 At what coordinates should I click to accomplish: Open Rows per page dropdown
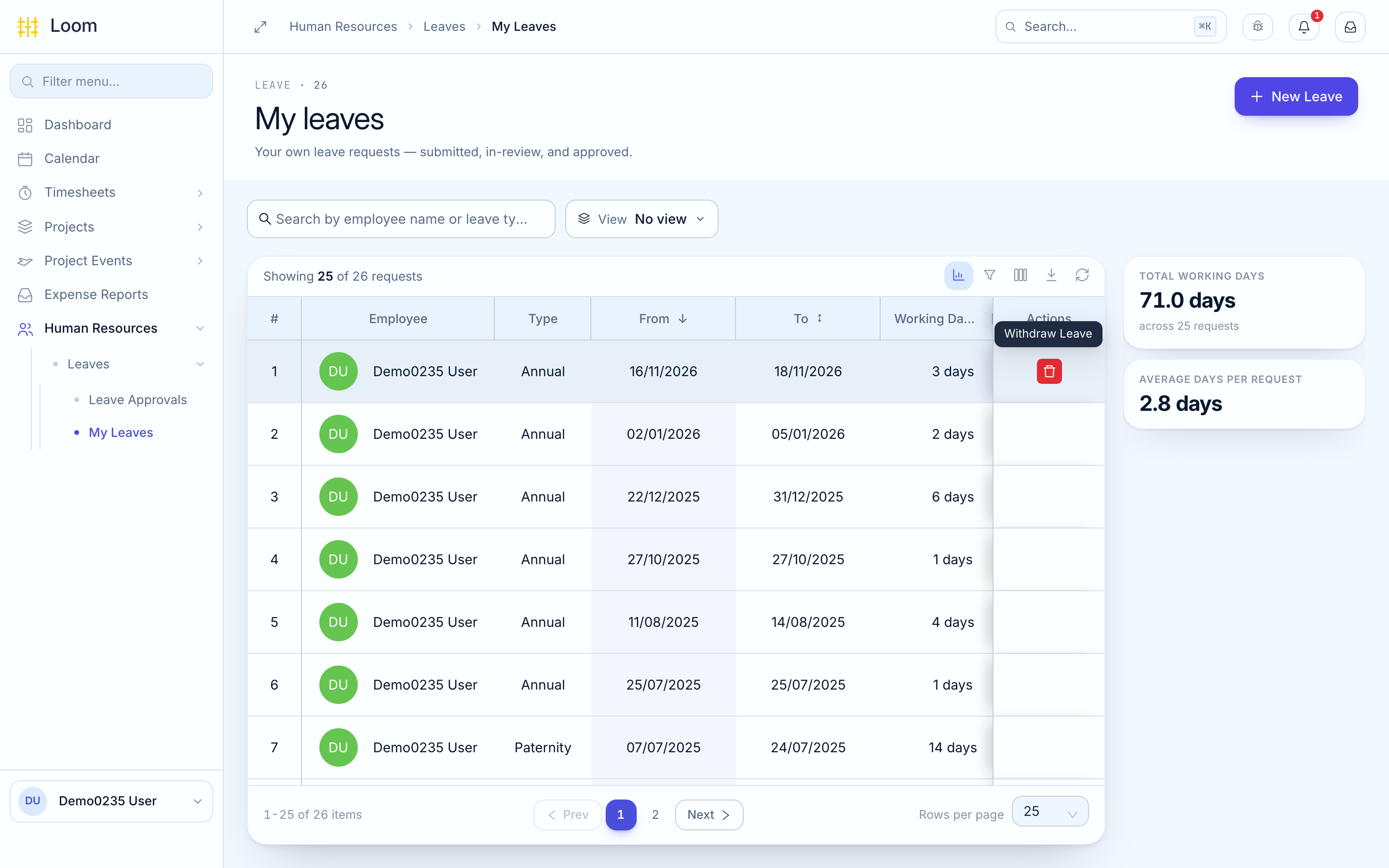(1050, 811)
